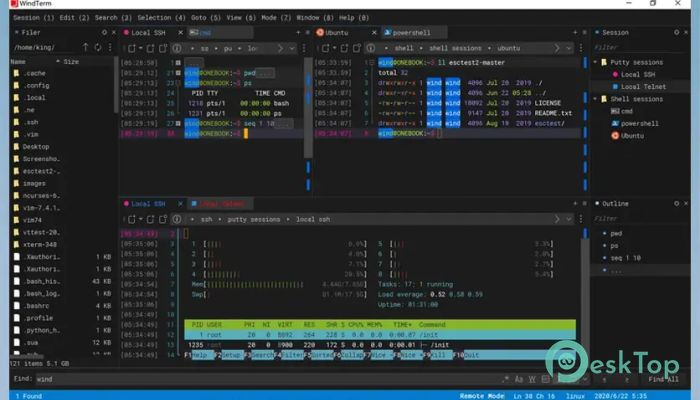Click the 'pu' breadcrumb in top-left terminal
The image size is (700, 400).
(x=228, y=48)
